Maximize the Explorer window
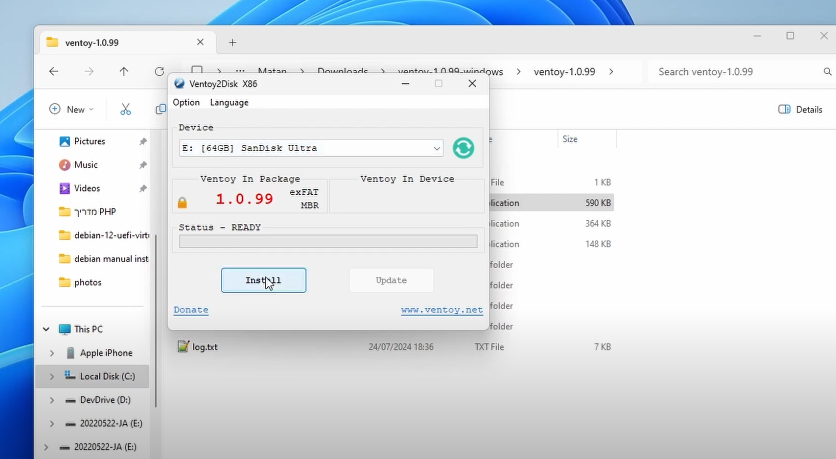This screenshot has width=836, height=459. pos(790,36)
